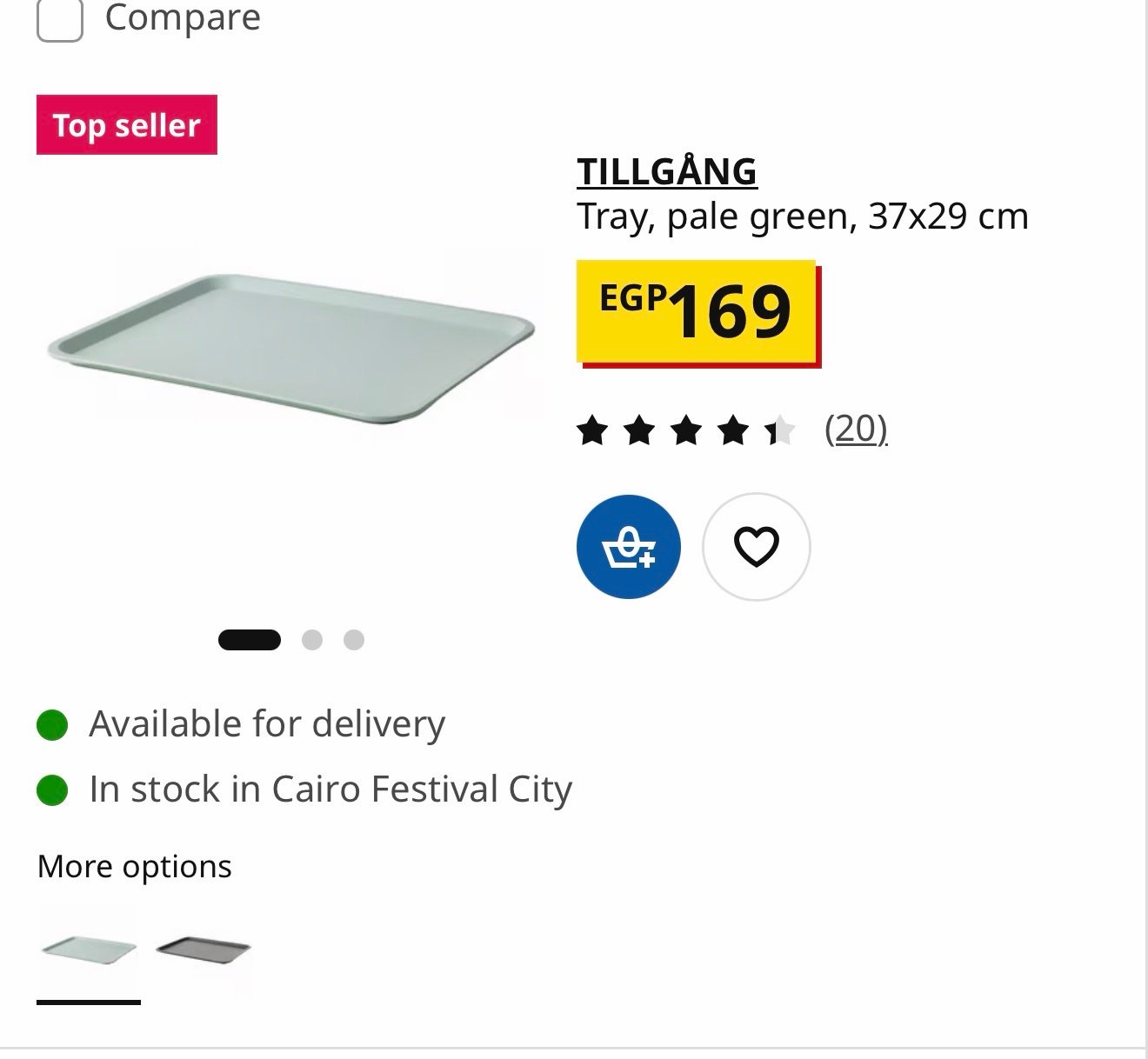The image size is (1148, 1059).
Task: Open the (20) reviews link
Action: 856,429
